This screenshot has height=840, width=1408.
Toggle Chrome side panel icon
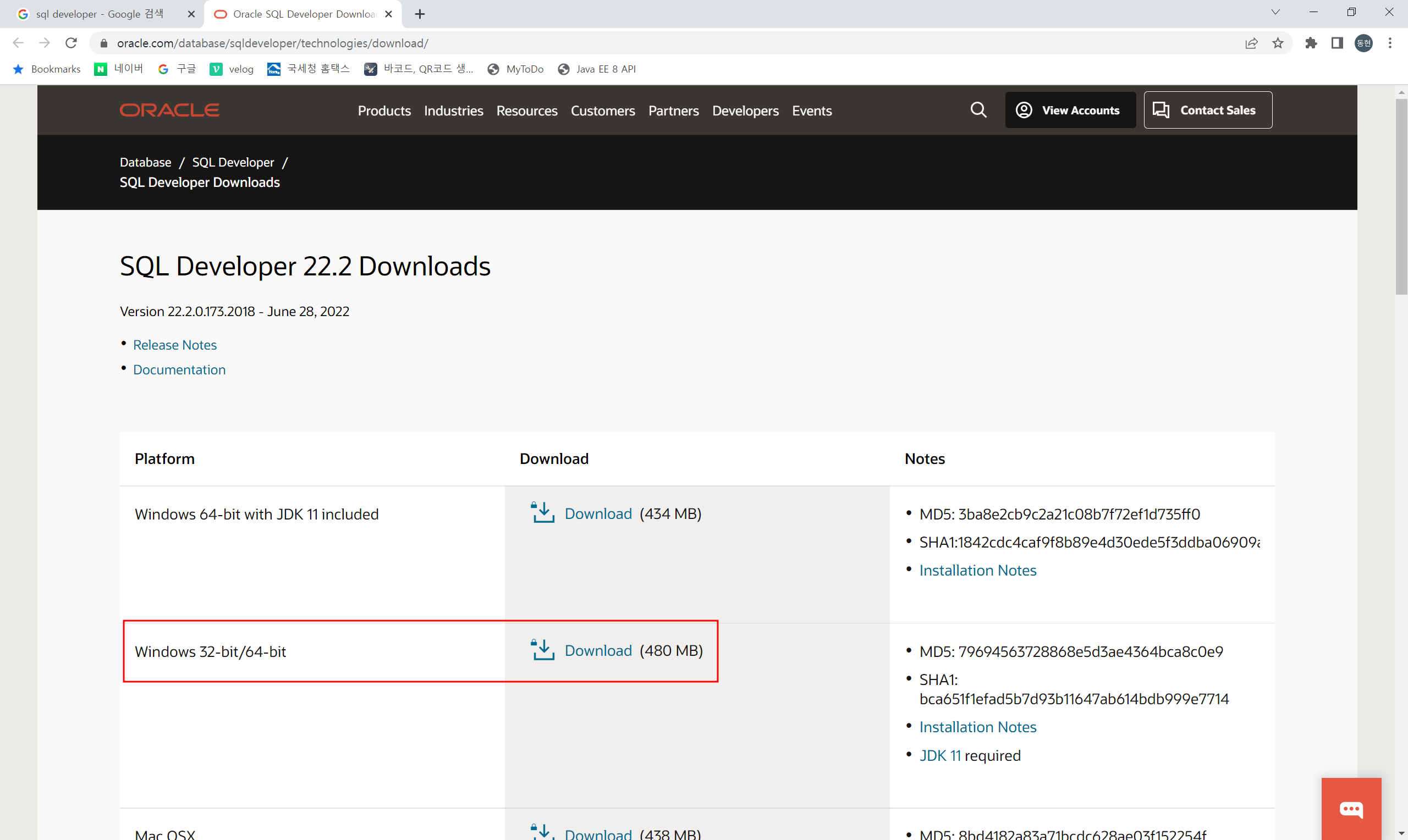(x=1337, y=43)
